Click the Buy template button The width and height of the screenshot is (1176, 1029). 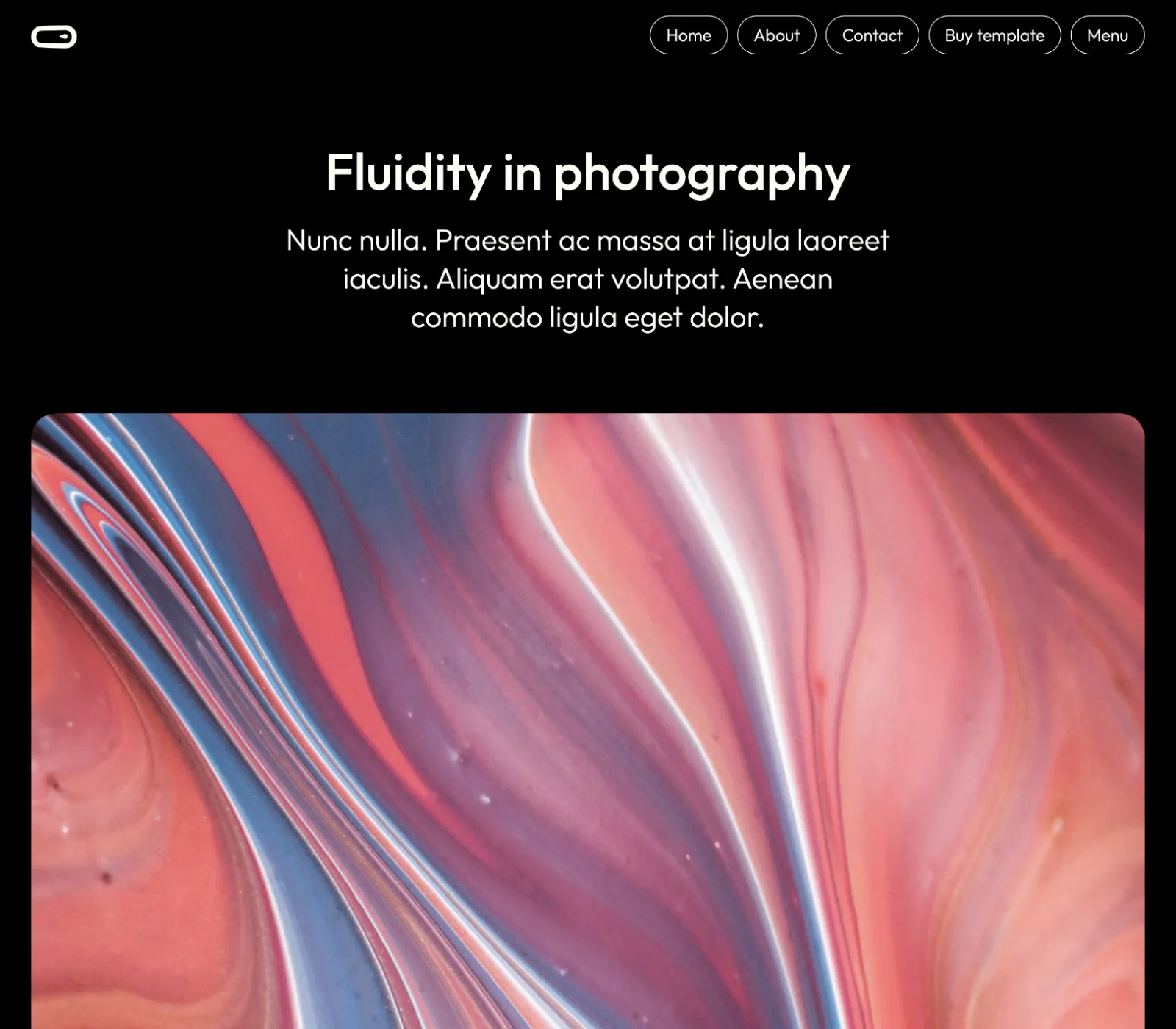click(x=994, y=35)
